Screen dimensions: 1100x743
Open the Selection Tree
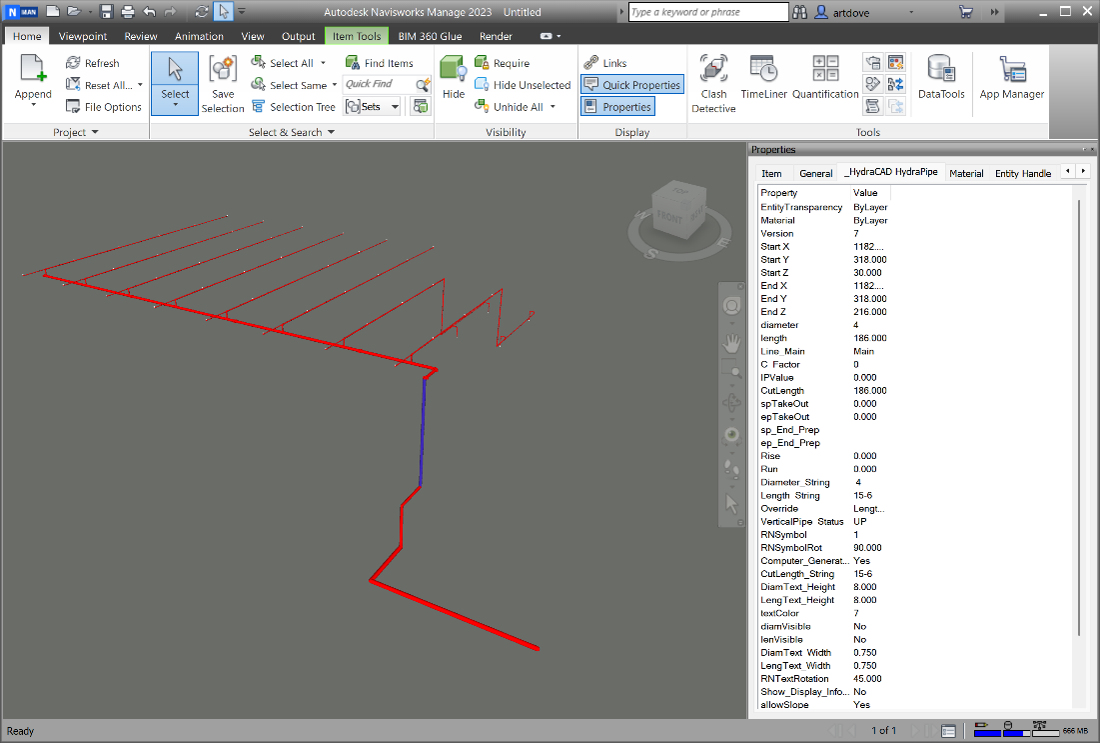click(294, 107)
